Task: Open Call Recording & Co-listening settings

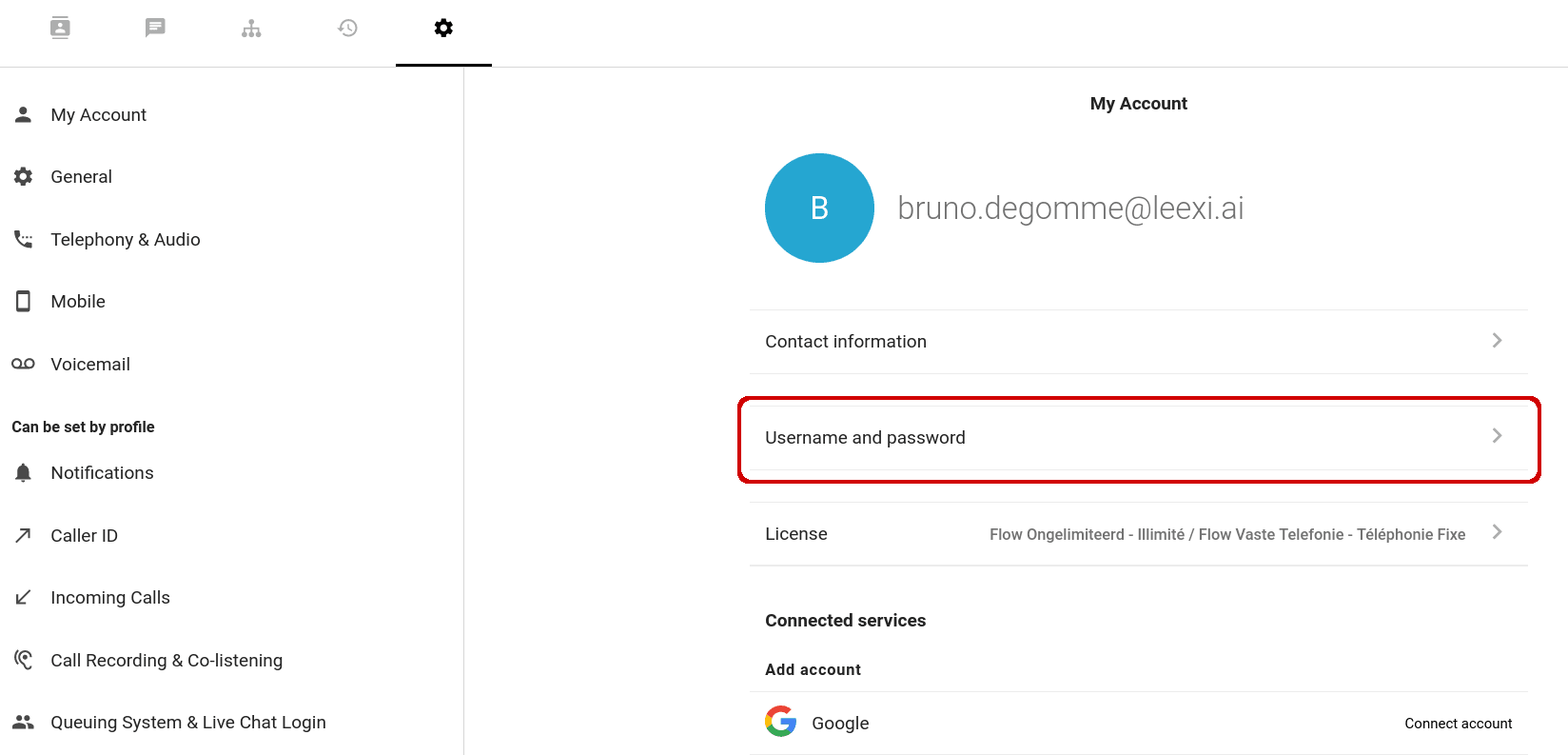Action: point(166,661)
